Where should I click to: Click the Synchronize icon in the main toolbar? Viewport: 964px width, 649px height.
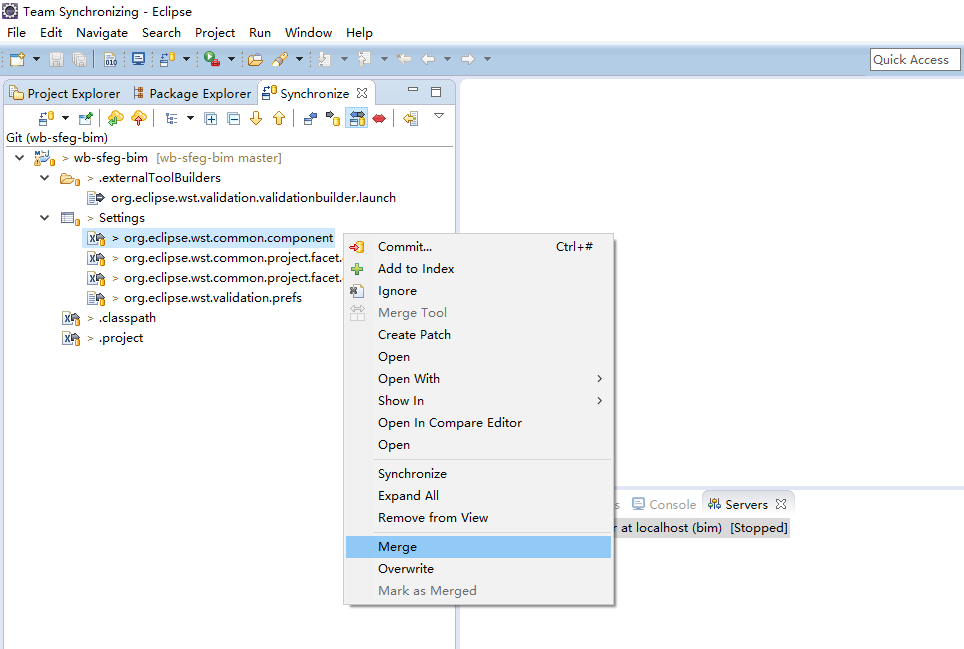coord(167,59)
